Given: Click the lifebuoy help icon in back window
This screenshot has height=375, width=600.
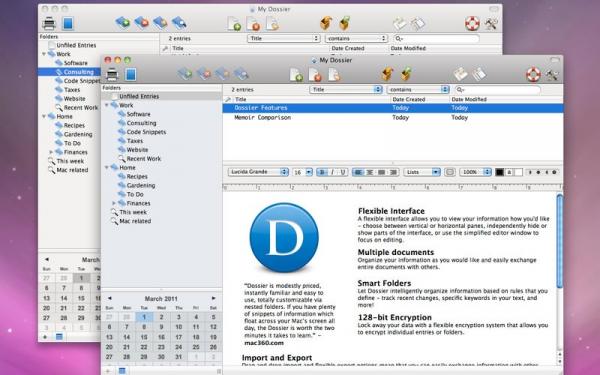Looking at the screenshot, I should [x=472, y=23].
